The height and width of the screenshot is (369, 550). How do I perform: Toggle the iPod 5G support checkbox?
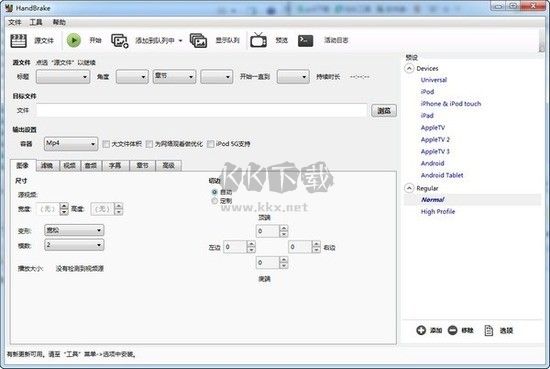pos(210,144)
